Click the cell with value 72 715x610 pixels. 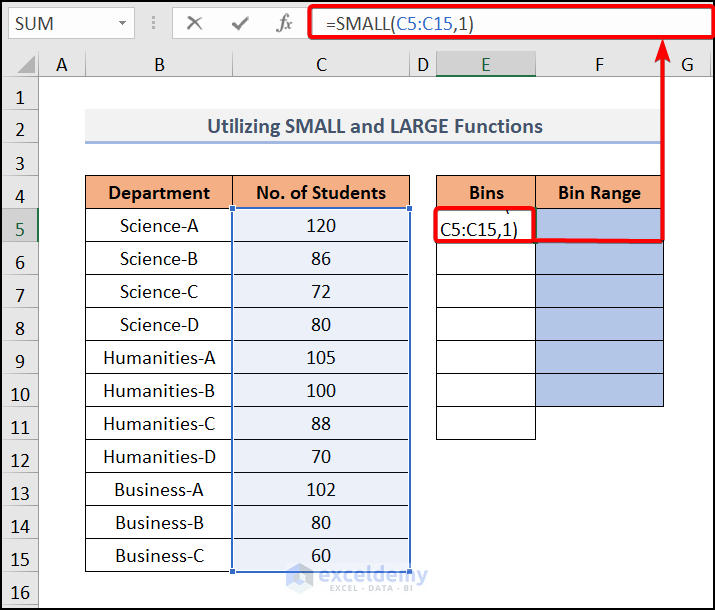(321, 292)
